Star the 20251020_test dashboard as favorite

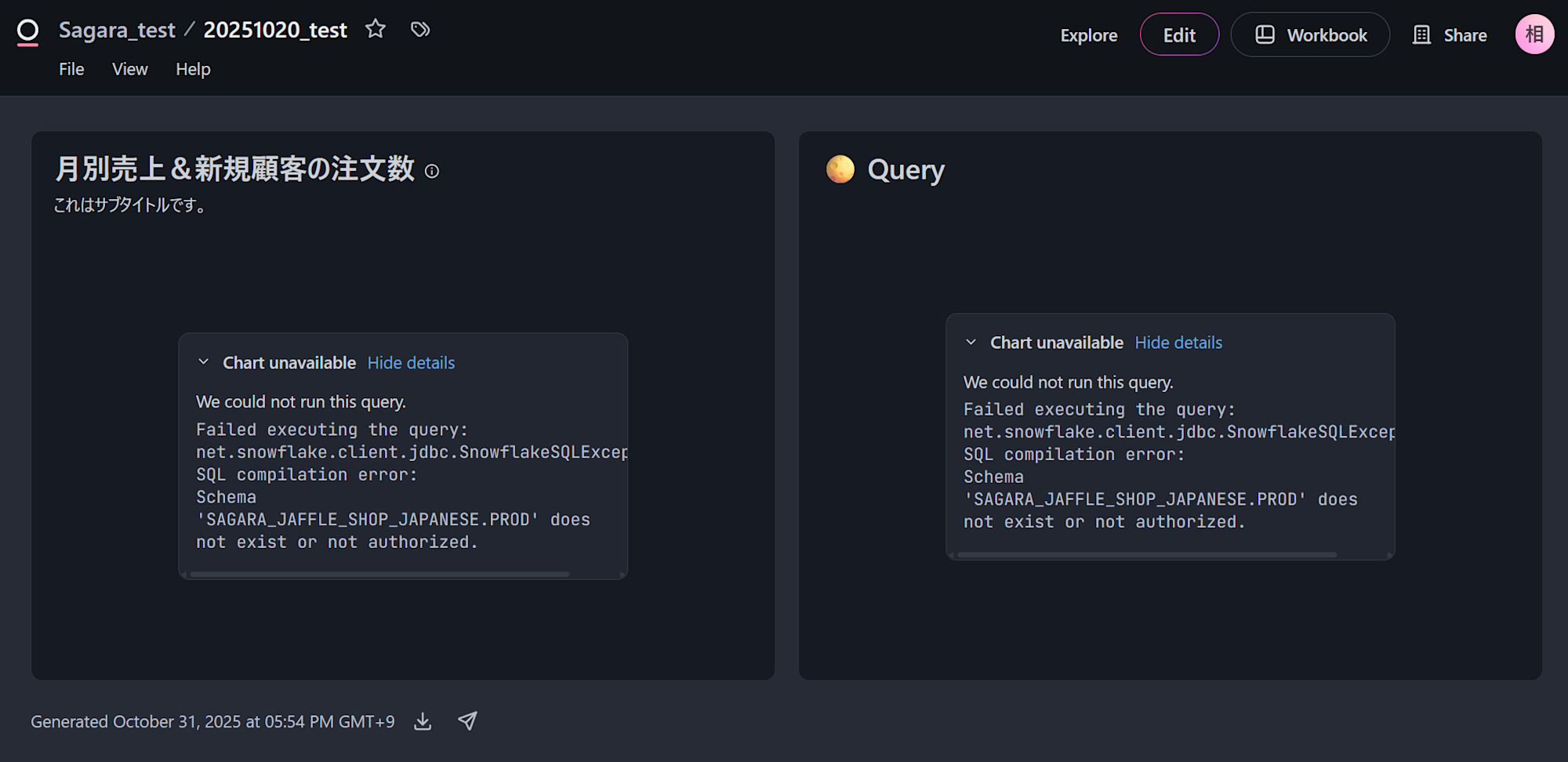tap(376, 29)
